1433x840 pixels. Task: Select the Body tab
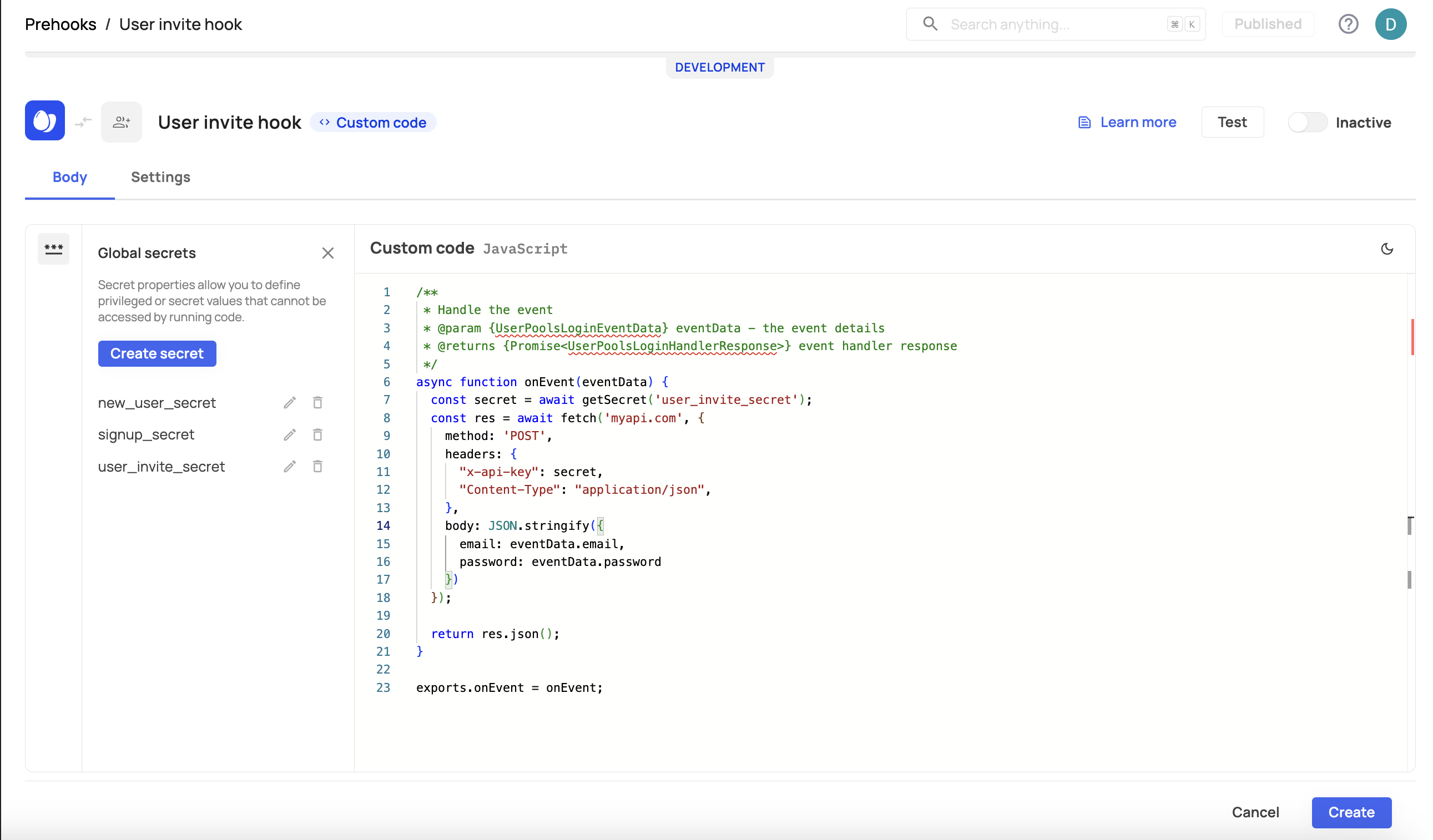[x=69, y=178]
